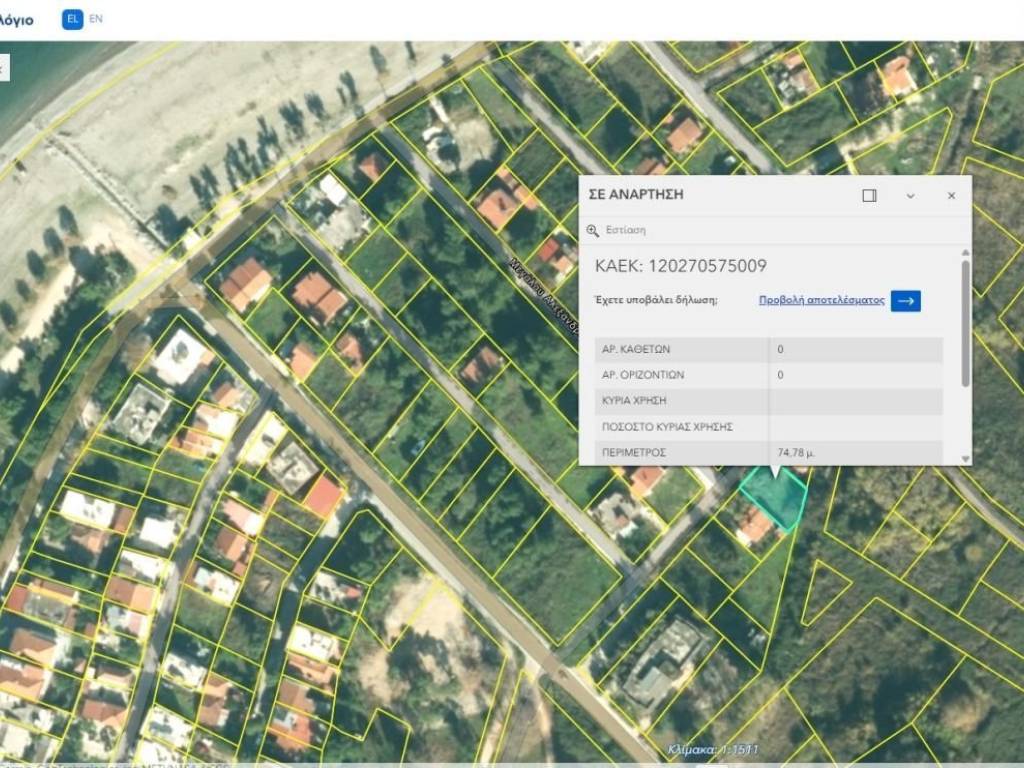Switch language to EL
1024x768 pixels.
(72, 19)
